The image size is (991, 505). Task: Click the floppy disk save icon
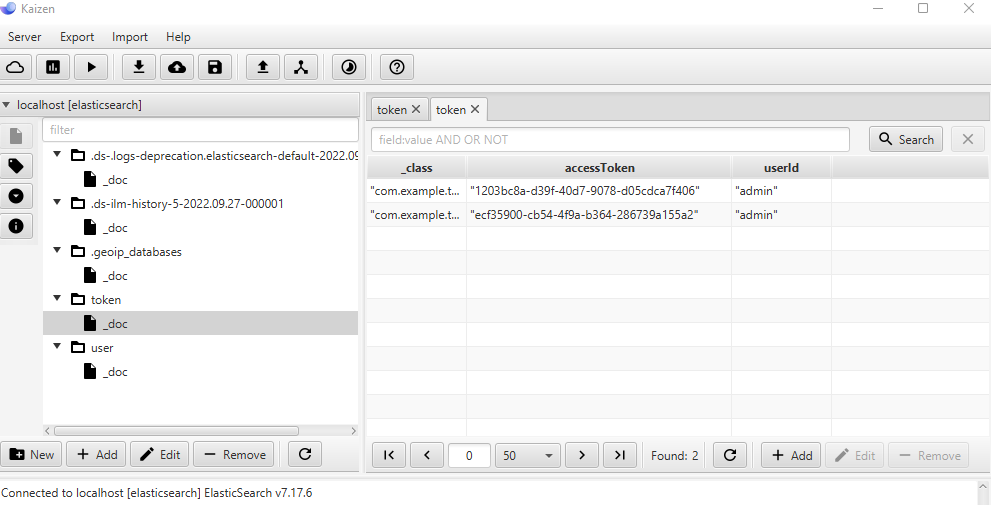[215, 67]
